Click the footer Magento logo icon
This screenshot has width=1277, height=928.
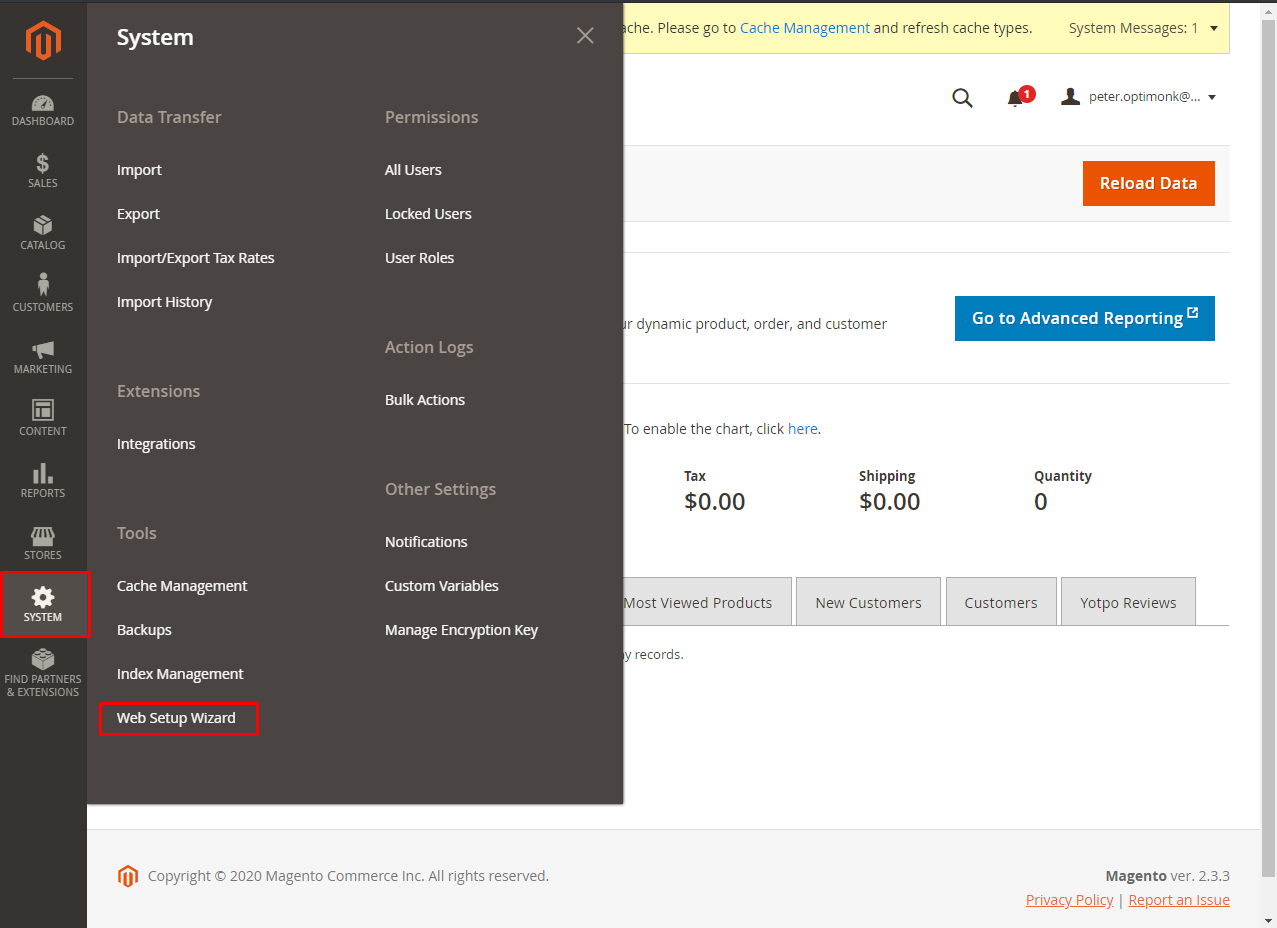[x=127, y=876]
